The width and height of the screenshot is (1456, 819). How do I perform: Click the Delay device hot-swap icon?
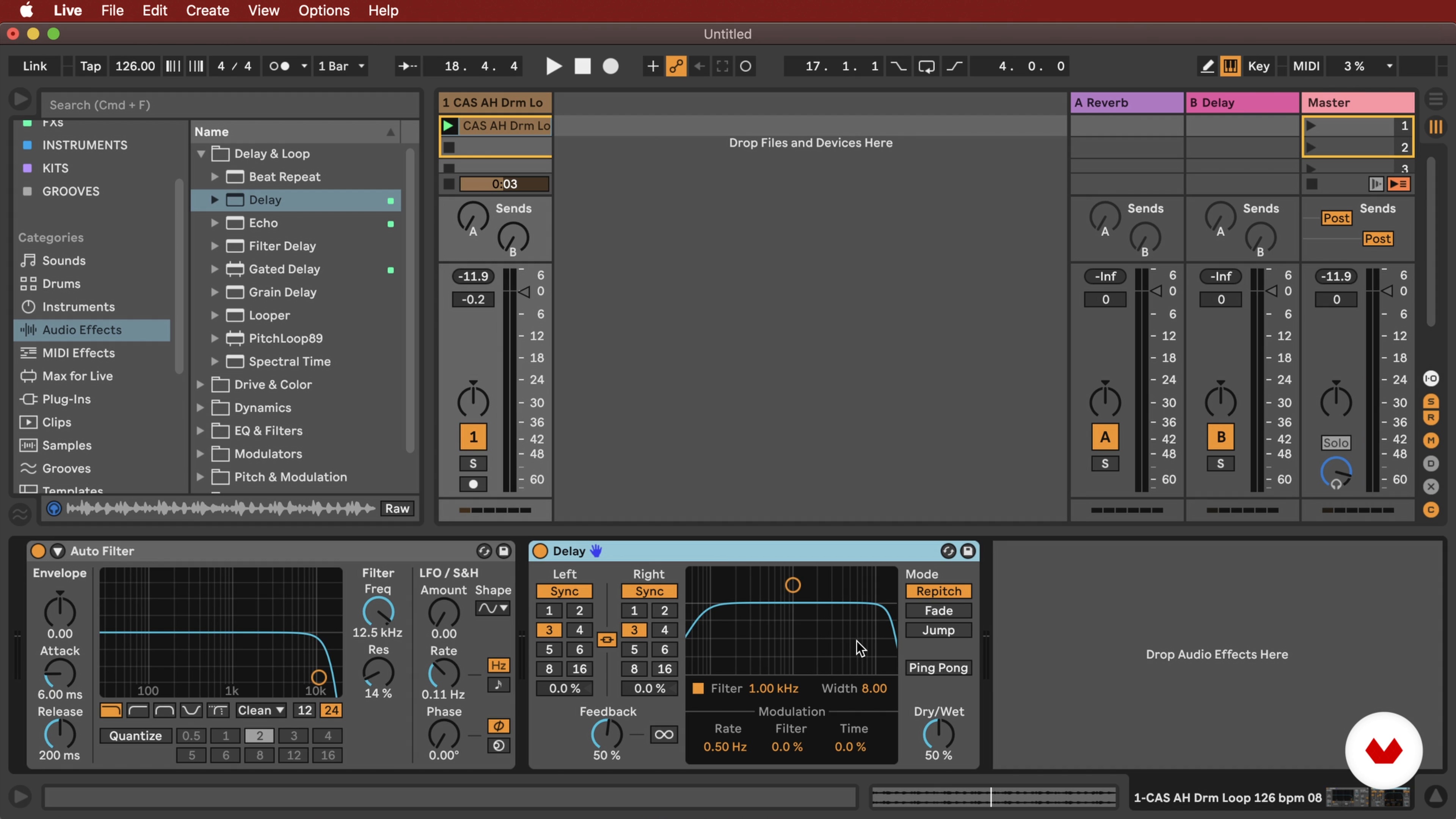click(x=948, y=551)
